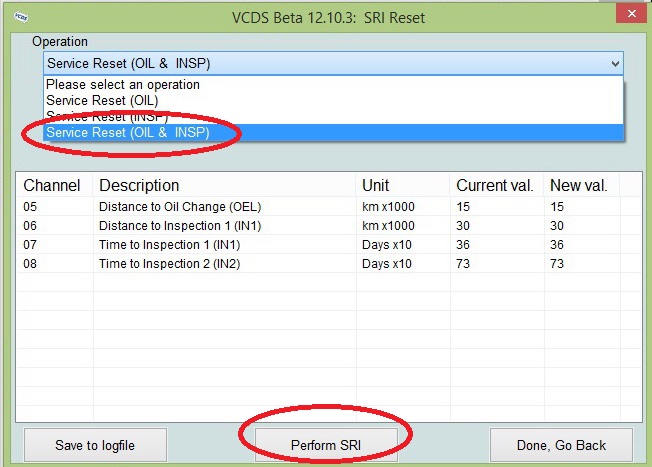This screenshot has height=467, width=652.
Task: Select channel 08 row cell
Action: pyautogui.click(x=30, y=264)
